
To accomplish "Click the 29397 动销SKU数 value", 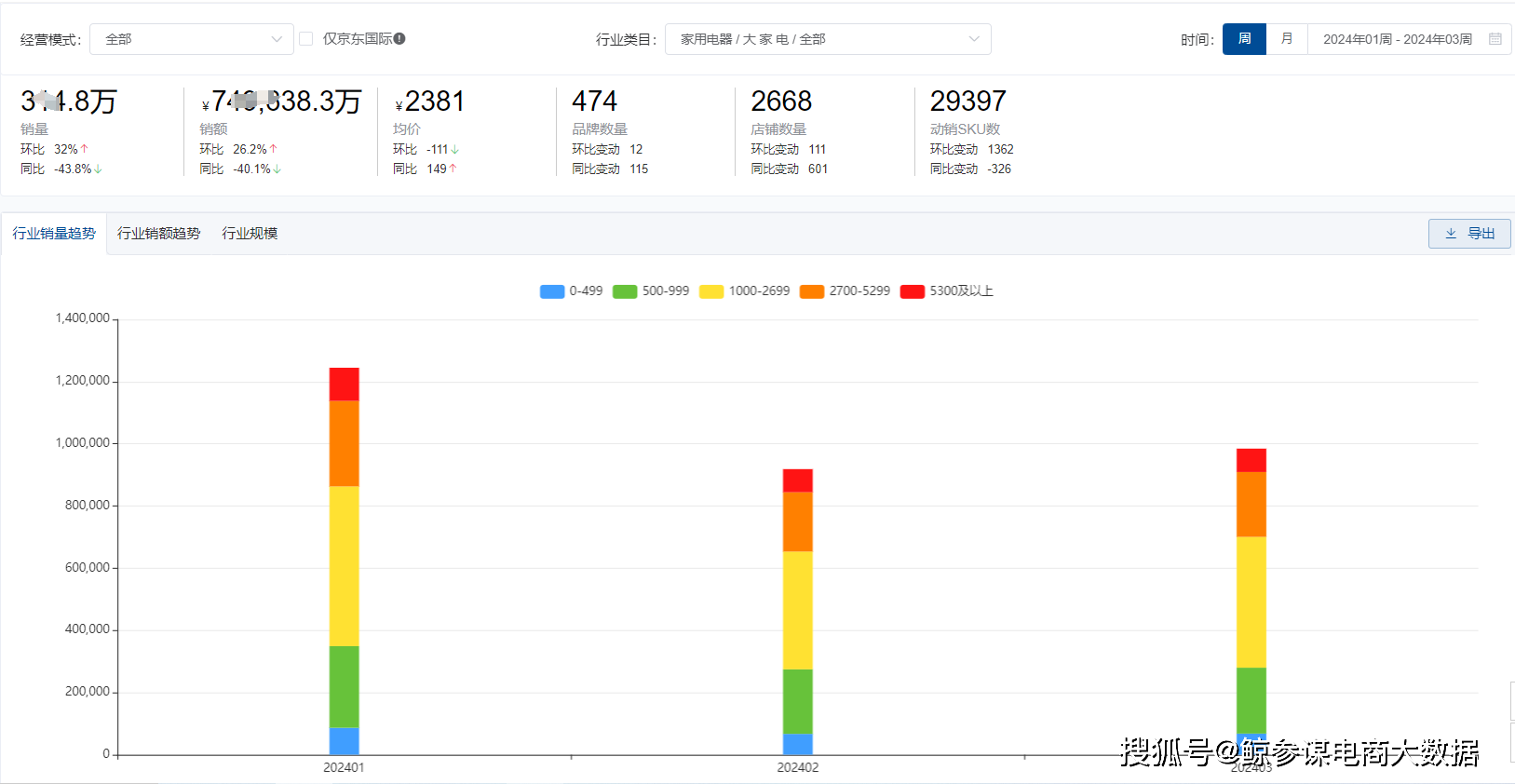I will coord(967,101).
